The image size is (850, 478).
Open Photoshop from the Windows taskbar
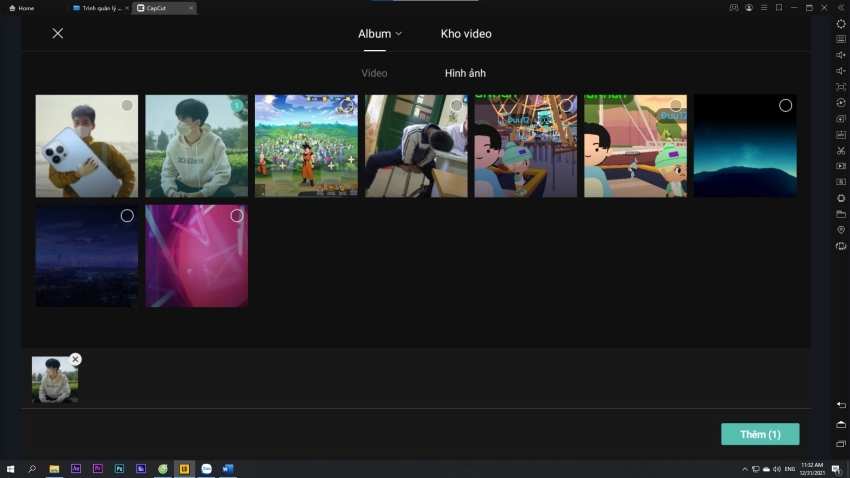119,468
